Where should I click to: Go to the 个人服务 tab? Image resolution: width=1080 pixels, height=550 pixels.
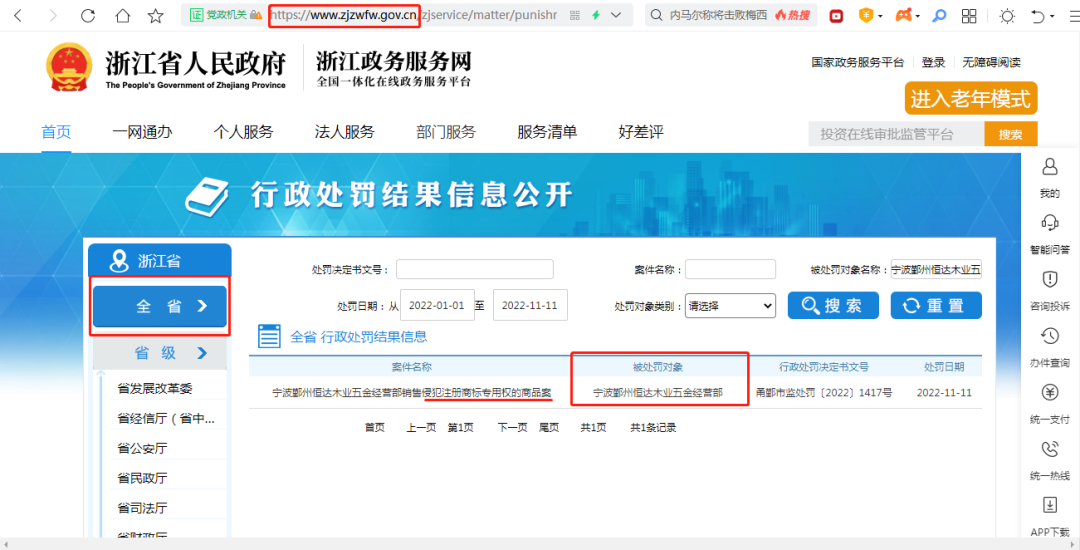coord(243,132)
